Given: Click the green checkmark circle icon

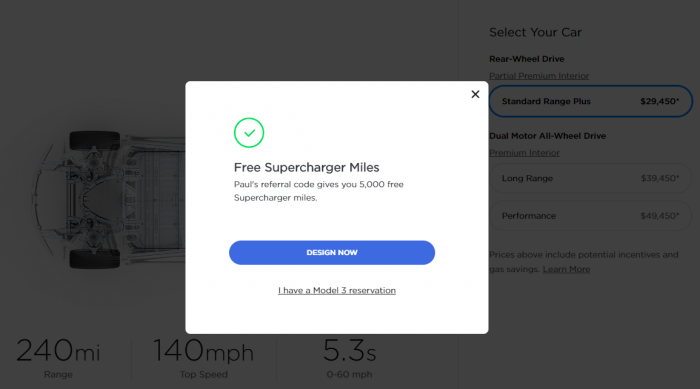Looking at the screenshot, I should pyautogui.click(x=249, y=133).
